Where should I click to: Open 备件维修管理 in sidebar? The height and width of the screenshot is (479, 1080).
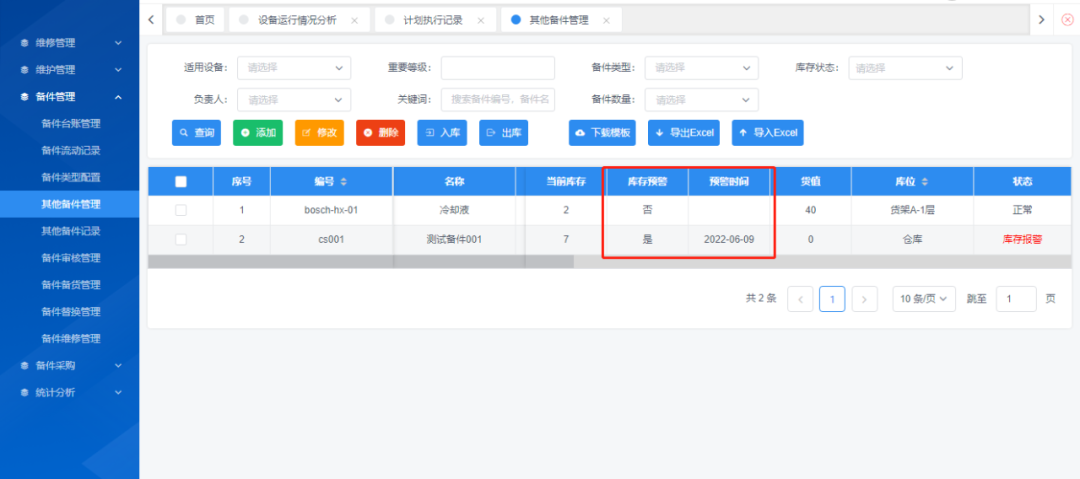(70, 338)
